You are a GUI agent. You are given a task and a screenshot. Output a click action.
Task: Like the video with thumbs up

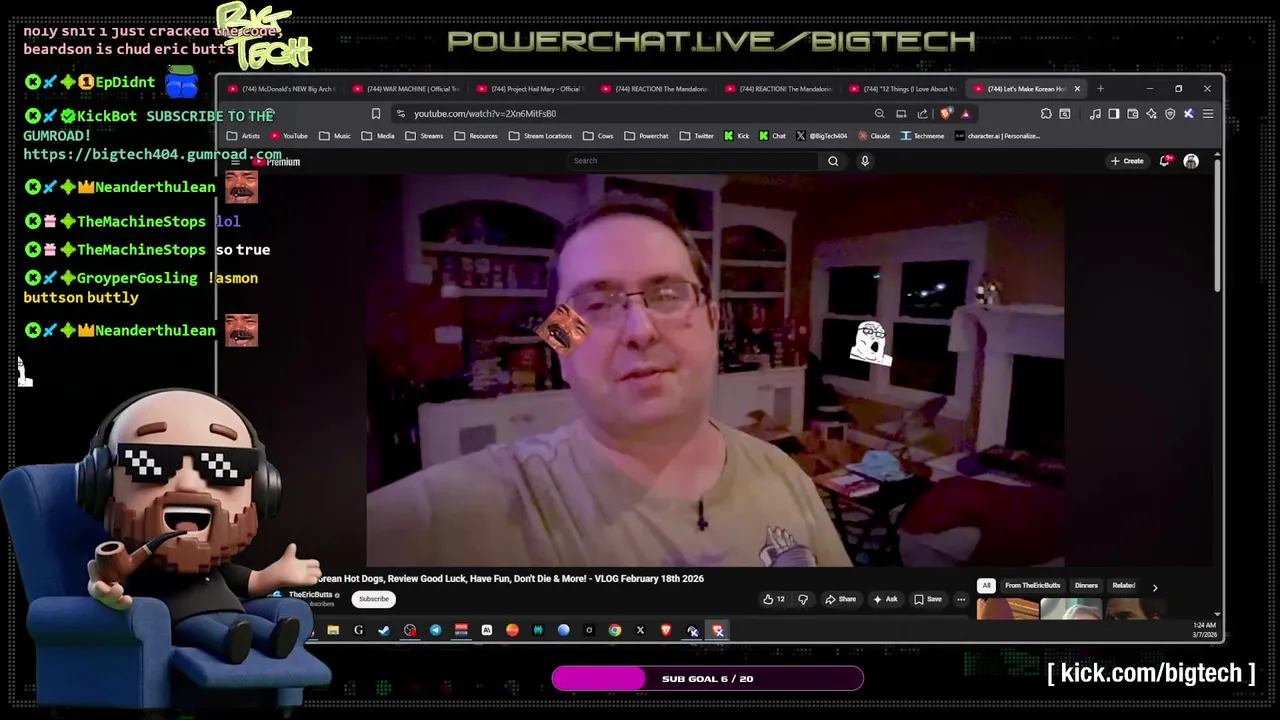coord(774,599)
